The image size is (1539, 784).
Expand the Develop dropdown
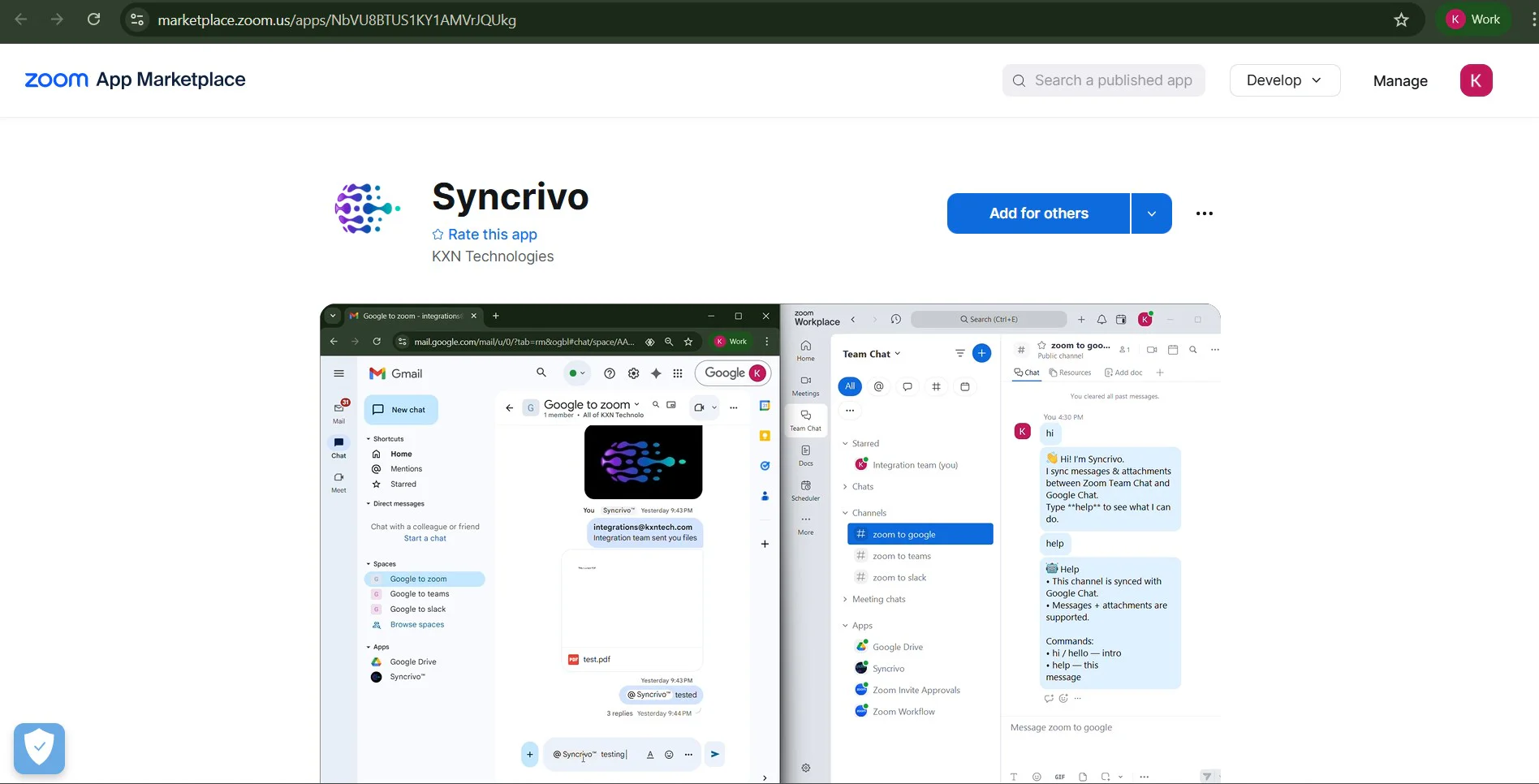coord(1285,80)
